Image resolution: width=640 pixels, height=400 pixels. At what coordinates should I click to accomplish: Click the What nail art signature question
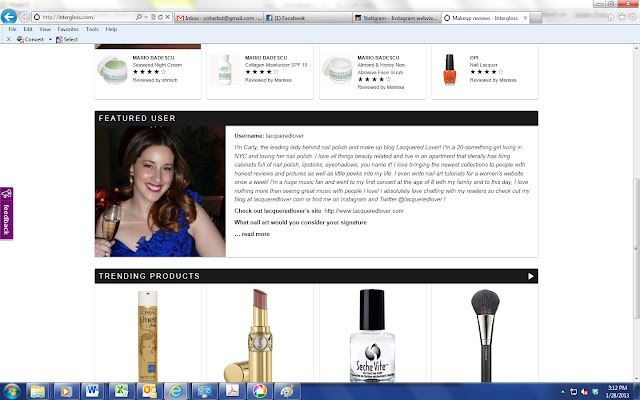pyautogui.click(x=300, y=222)
